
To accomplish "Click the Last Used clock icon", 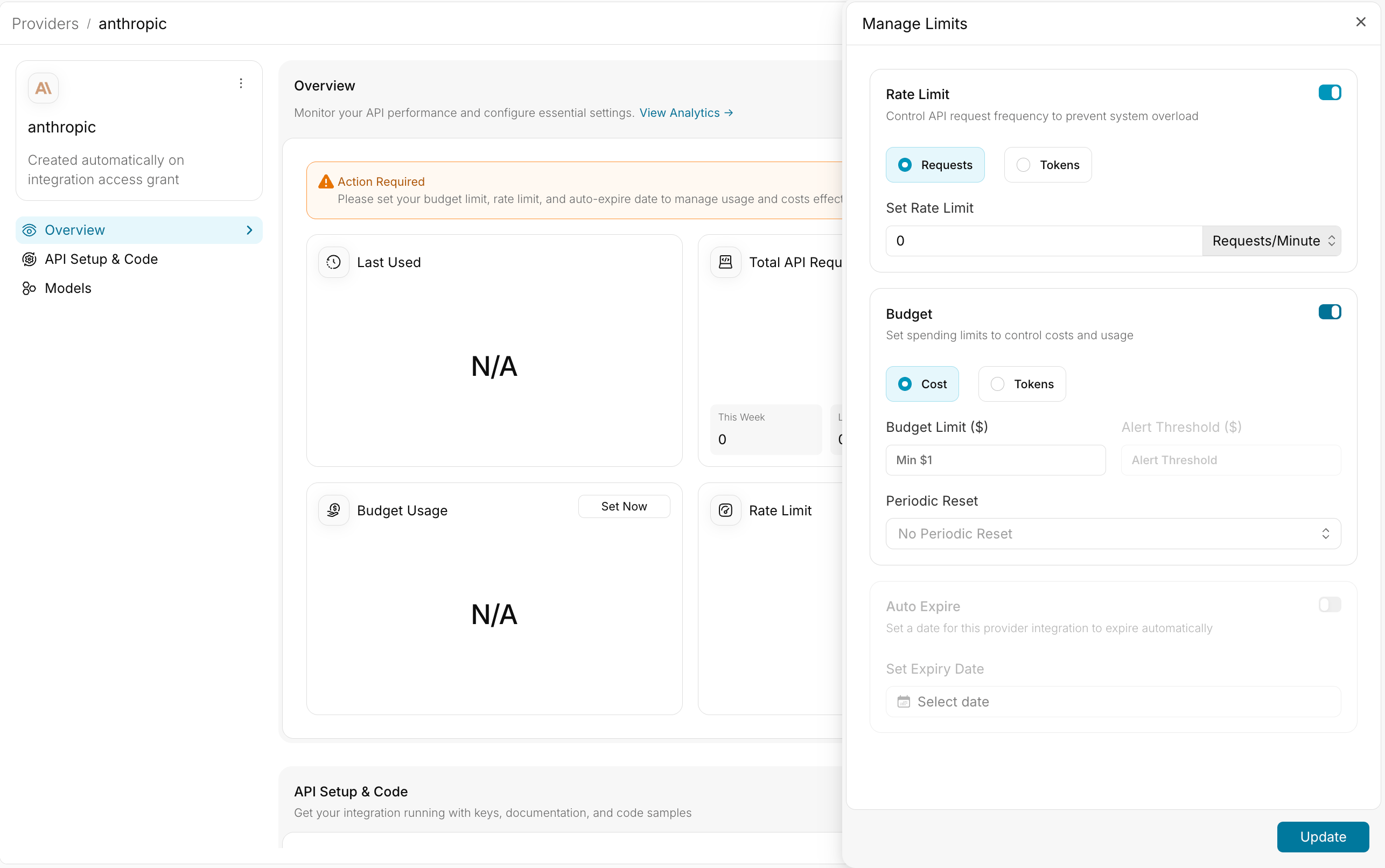I will [333, 262].
